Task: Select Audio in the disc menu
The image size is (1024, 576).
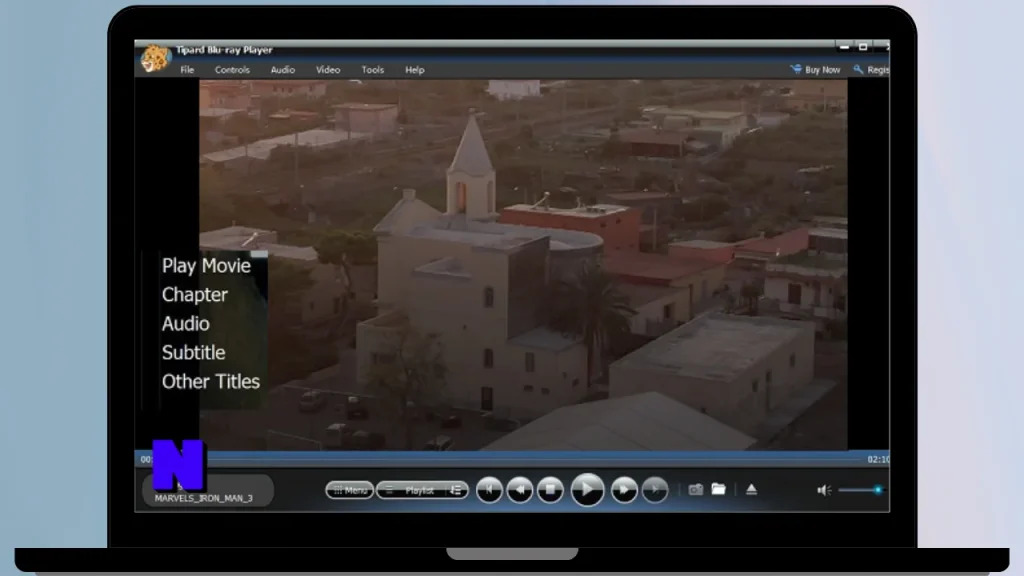Action: coord(185,323)
